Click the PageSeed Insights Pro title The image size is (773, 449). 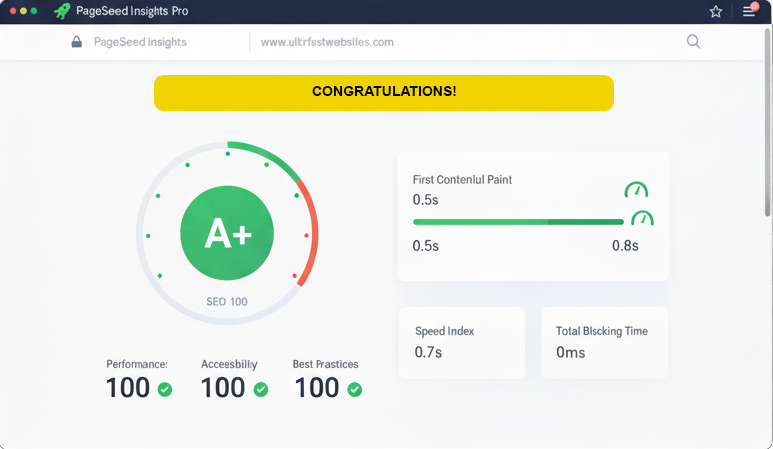[x=132, y=11]
